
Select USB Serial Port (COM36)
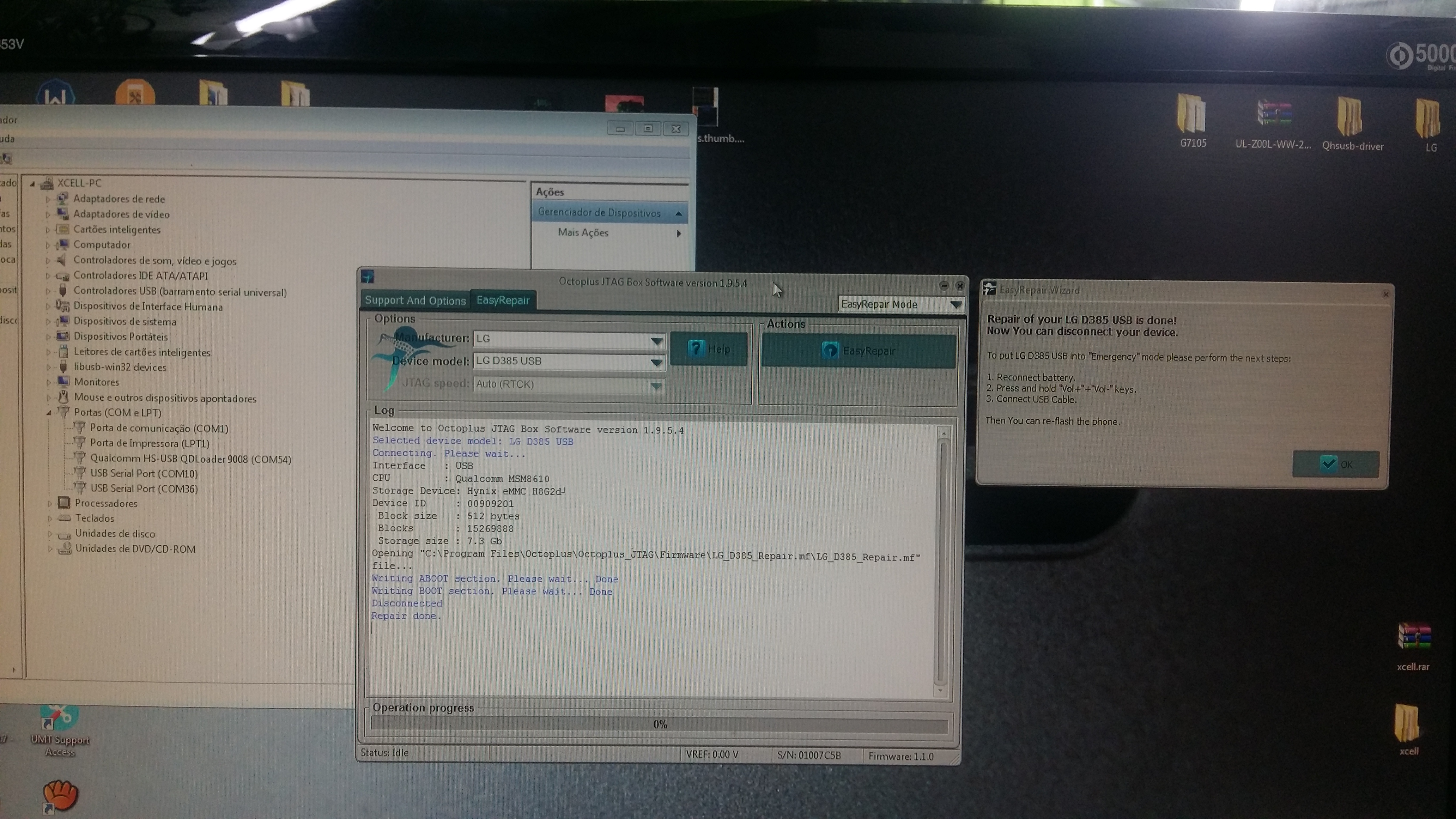pos(144,489)
